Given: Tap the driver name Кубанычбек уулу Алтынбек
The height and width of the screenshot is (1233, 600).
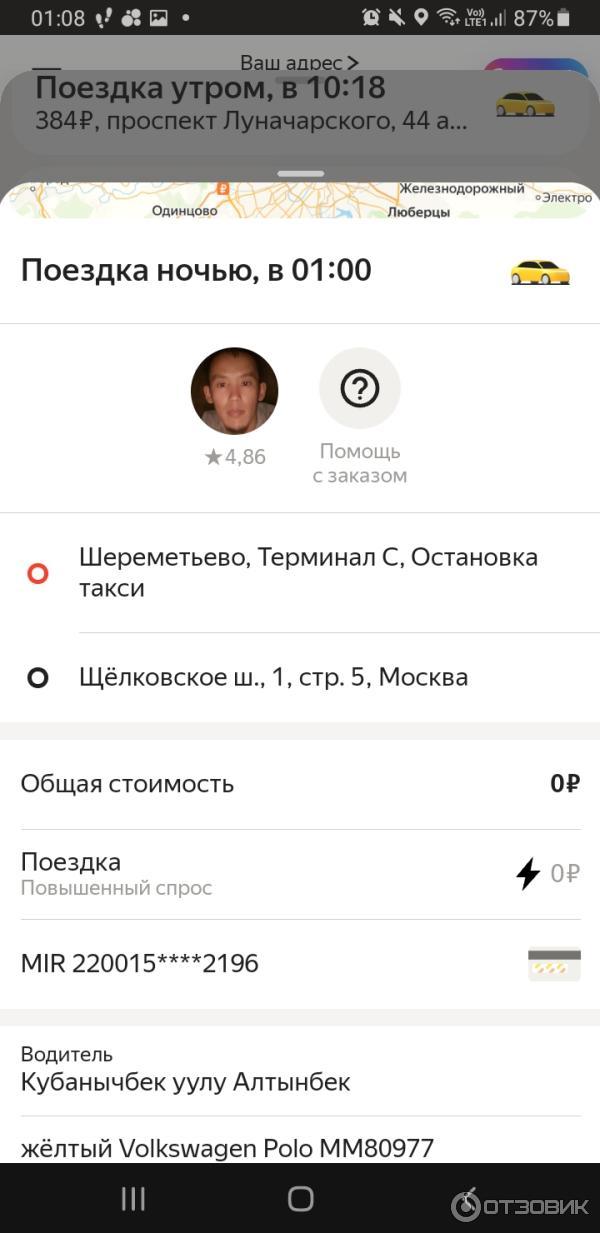Looking at the screenshot, I should tap(186, 1082).
